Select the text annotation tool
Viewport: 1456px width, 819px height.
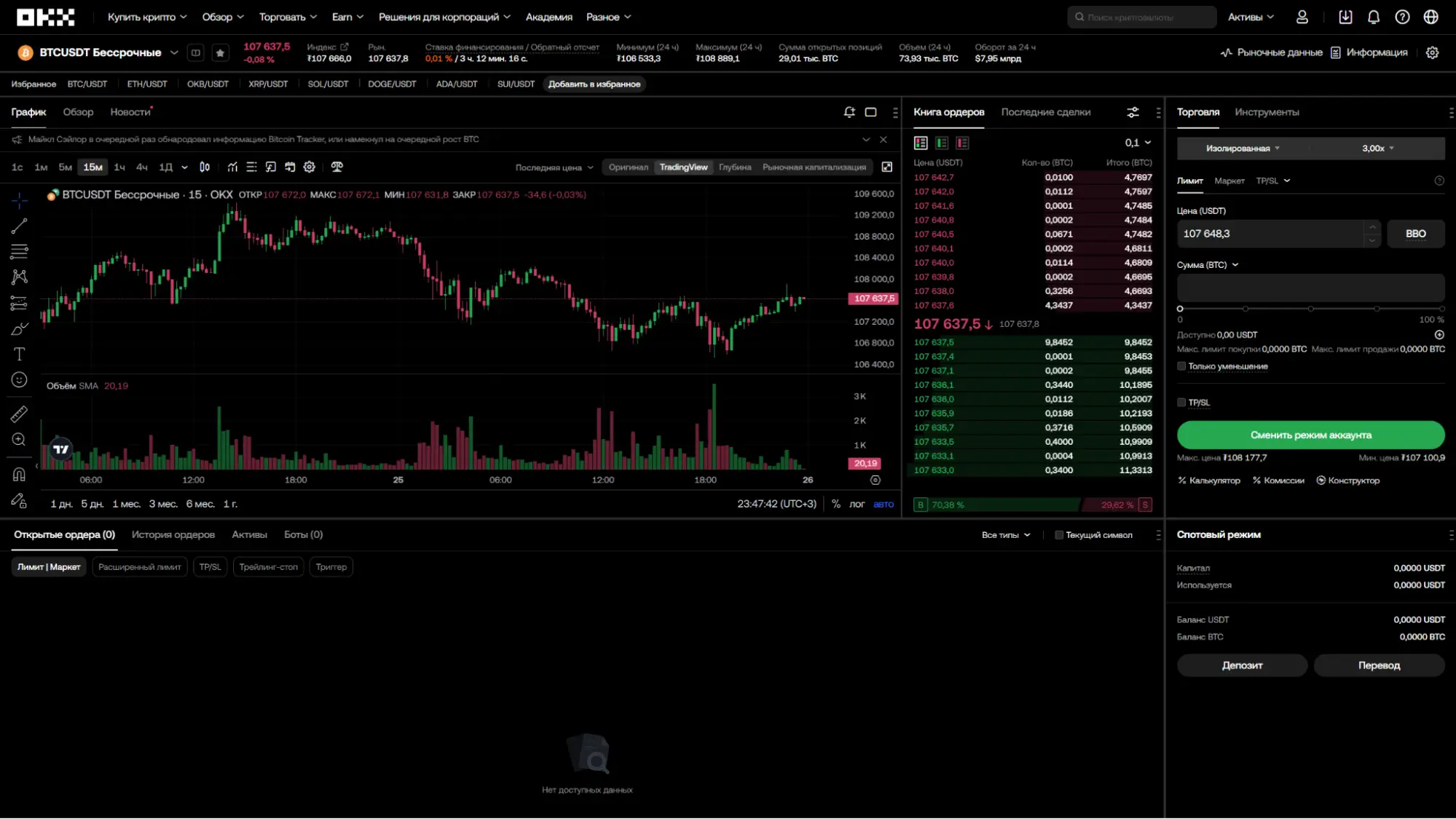19,355
